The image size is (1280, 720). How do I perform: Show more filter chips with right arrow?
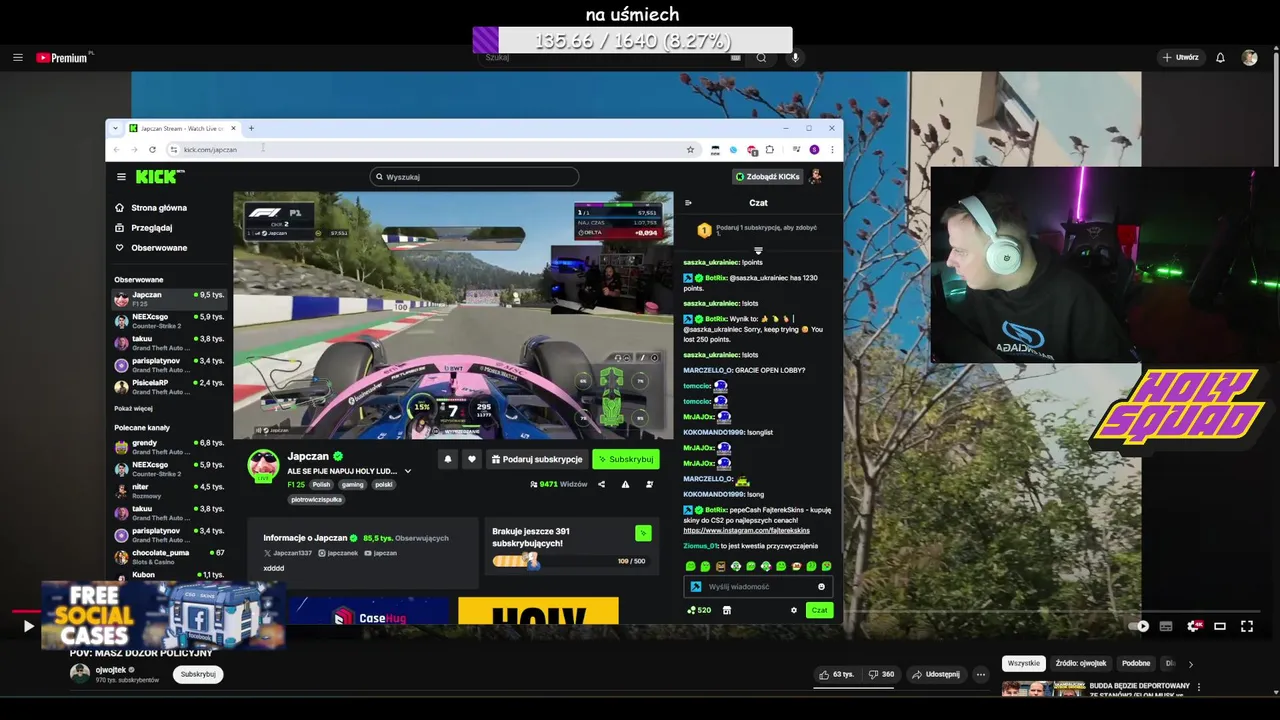pos(1190,664)
